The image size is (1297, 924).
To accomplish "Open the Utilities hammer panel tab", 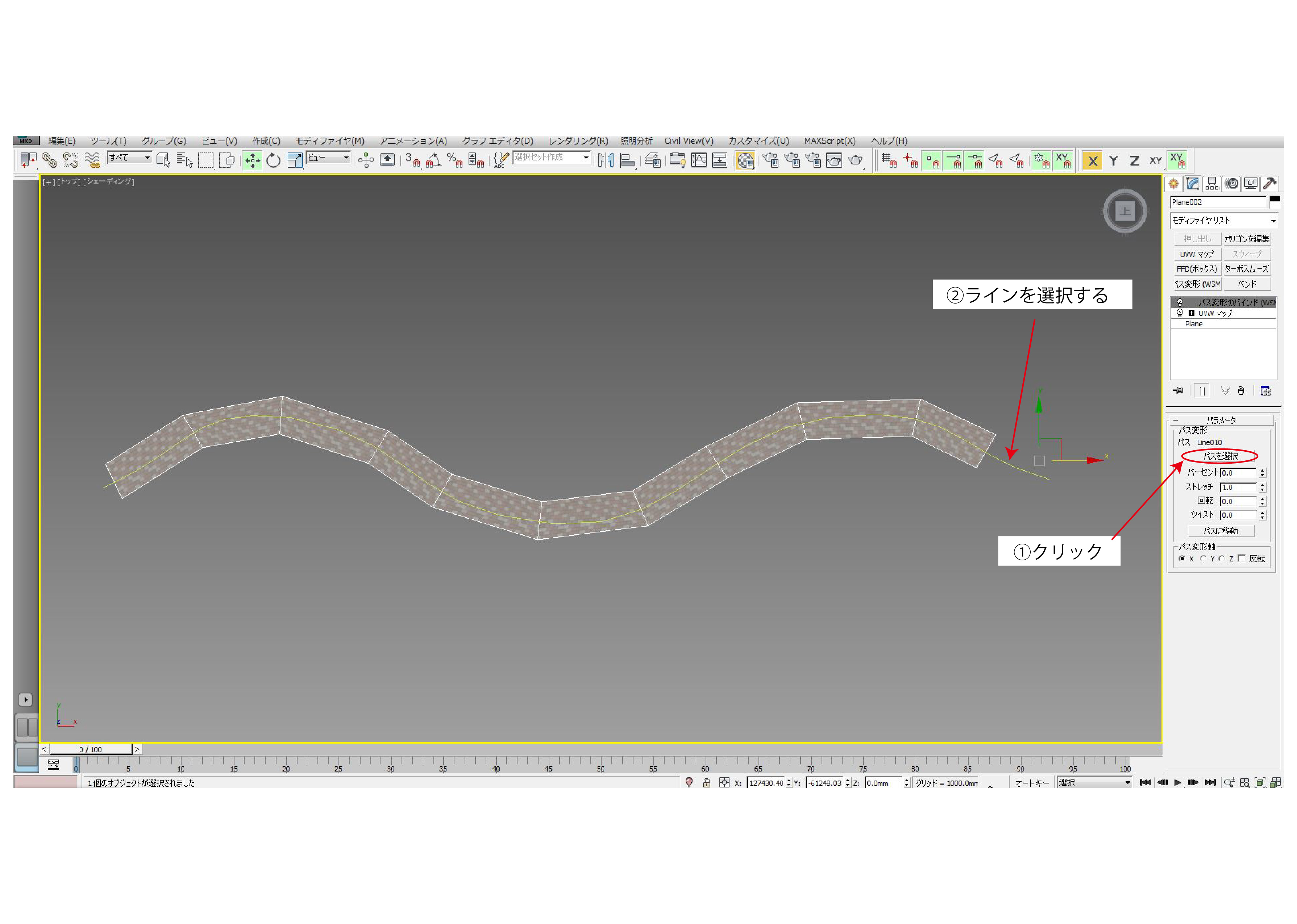I will pos(1269,184).
